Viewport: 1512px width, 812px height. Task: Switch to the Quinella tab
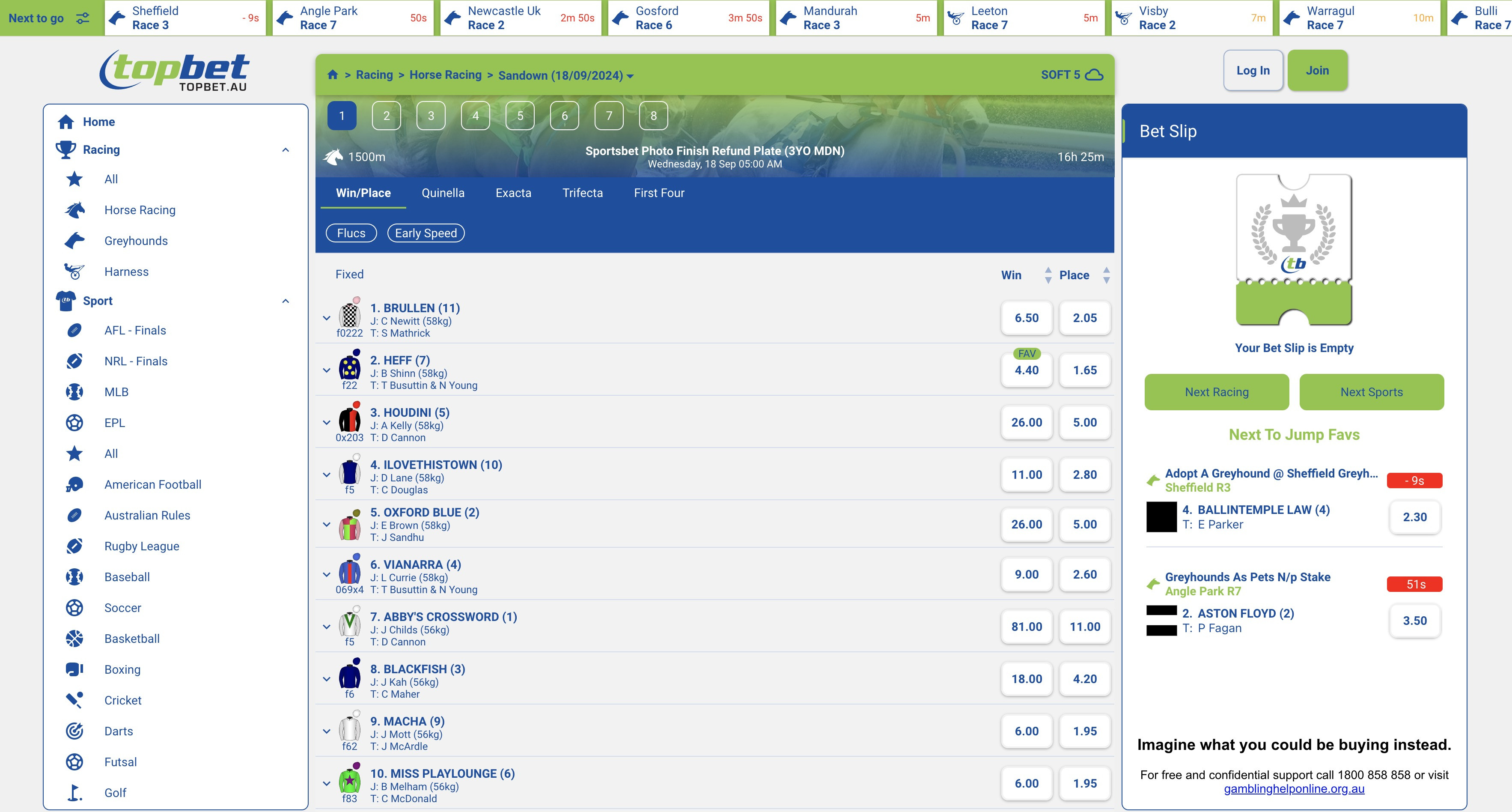click(x=443, y=193)
